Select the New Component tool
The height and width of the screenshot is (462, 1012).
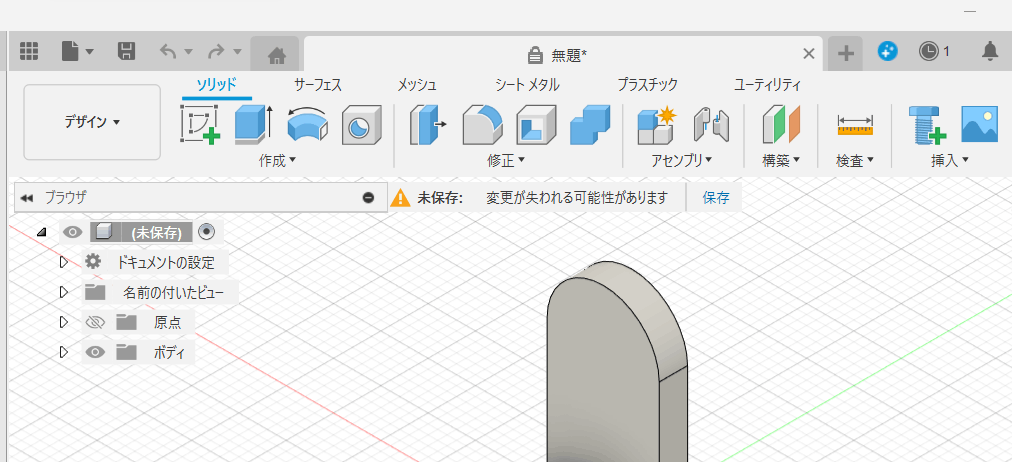coord(656,124)
